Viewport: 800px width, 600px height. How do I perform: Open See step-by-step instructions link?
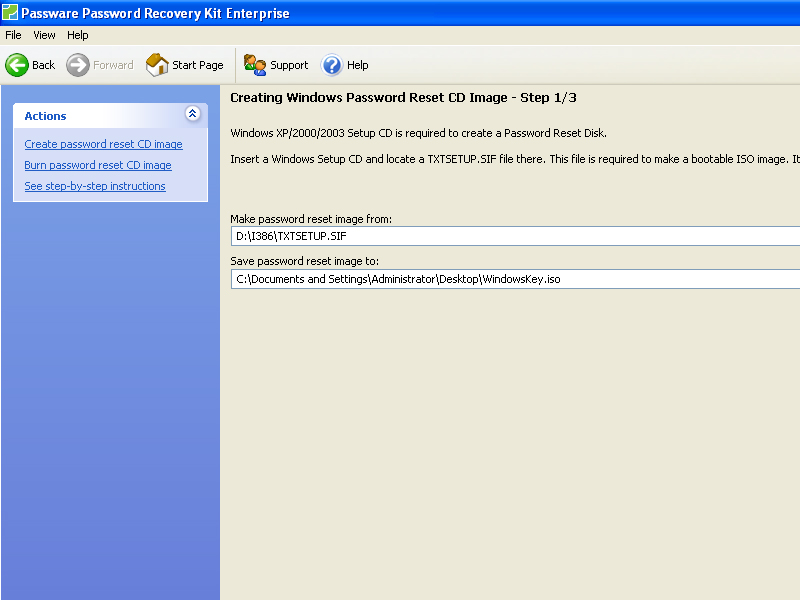coord(95,186)
